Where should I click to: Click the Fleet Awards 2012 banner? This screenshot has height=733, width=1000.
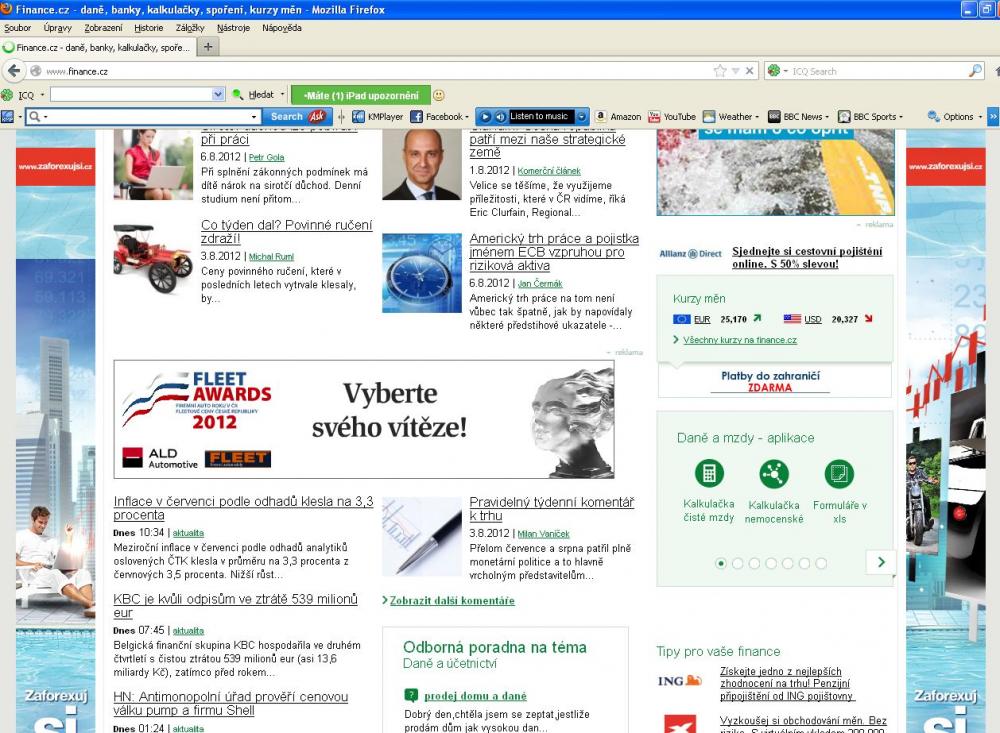click(x=364, y=419)
